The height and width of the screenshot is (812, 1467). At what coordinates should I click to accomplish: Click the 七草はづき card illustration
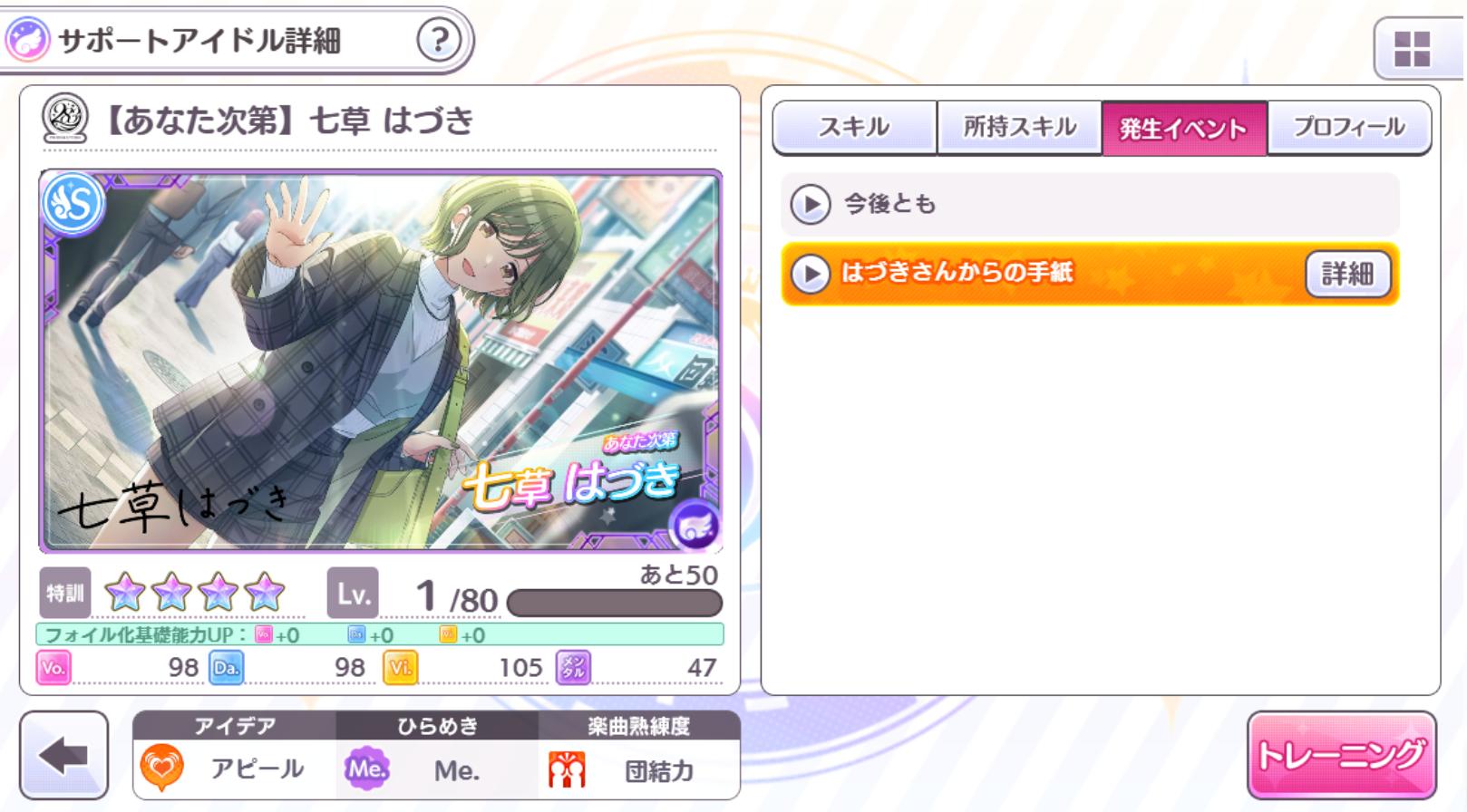[381, 361]
